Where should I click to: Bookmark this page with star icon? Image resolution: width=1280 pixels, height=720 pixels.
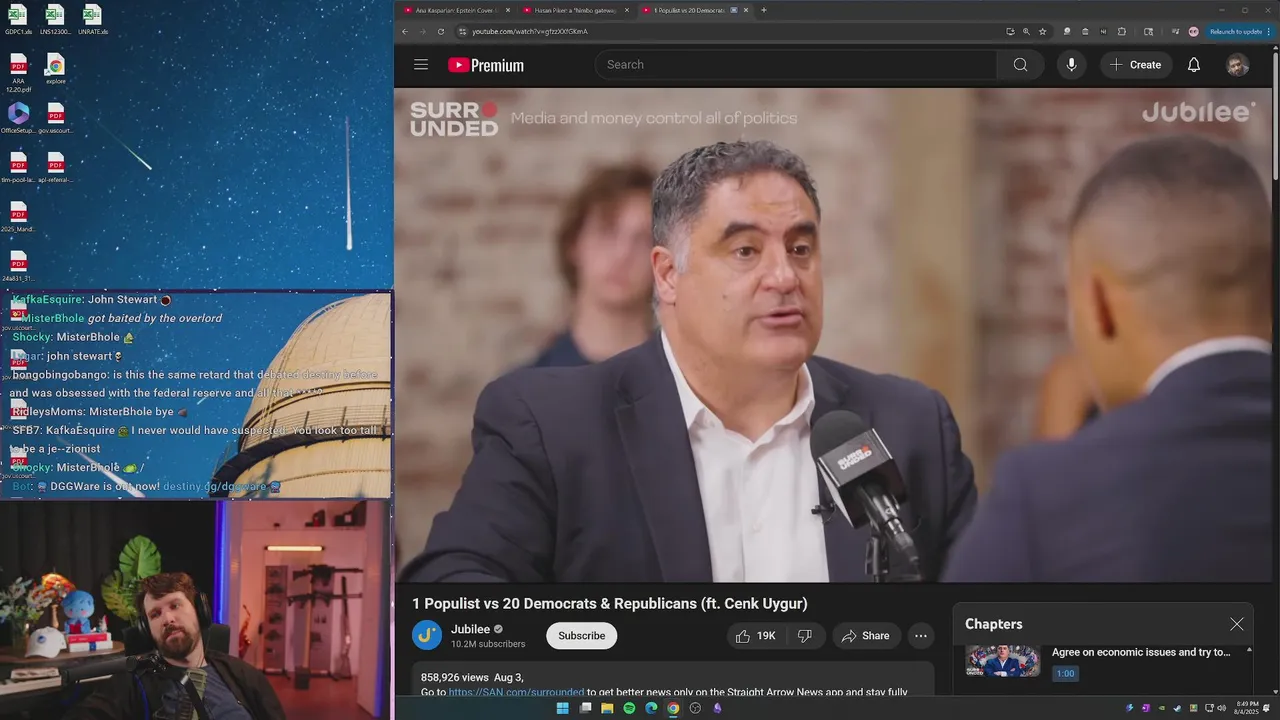pyautogui.click(x=1043, y=31)
